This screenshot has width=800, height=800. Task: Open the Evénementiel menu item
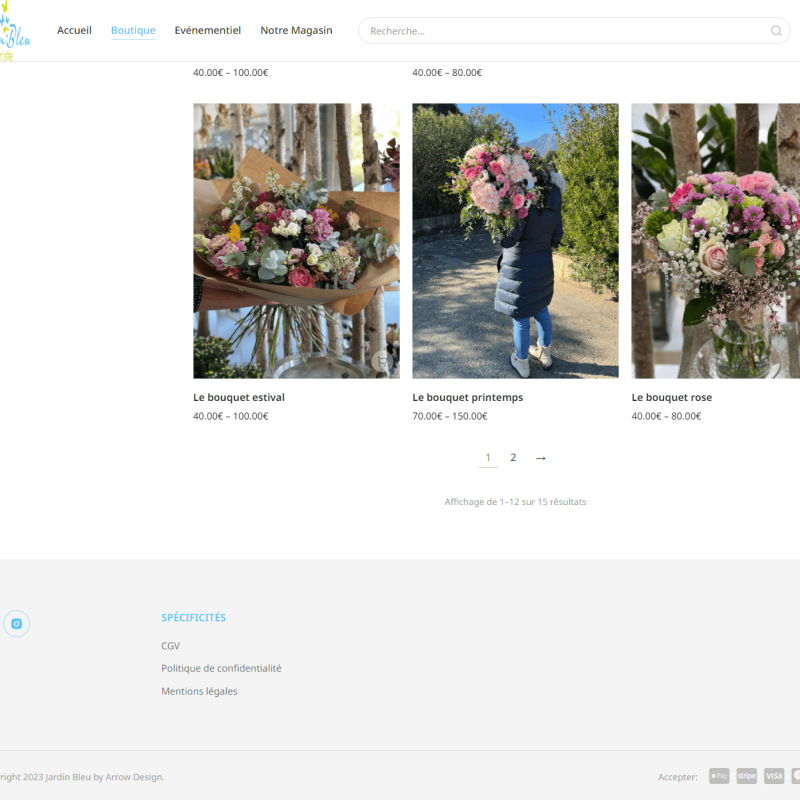point(208,30)
